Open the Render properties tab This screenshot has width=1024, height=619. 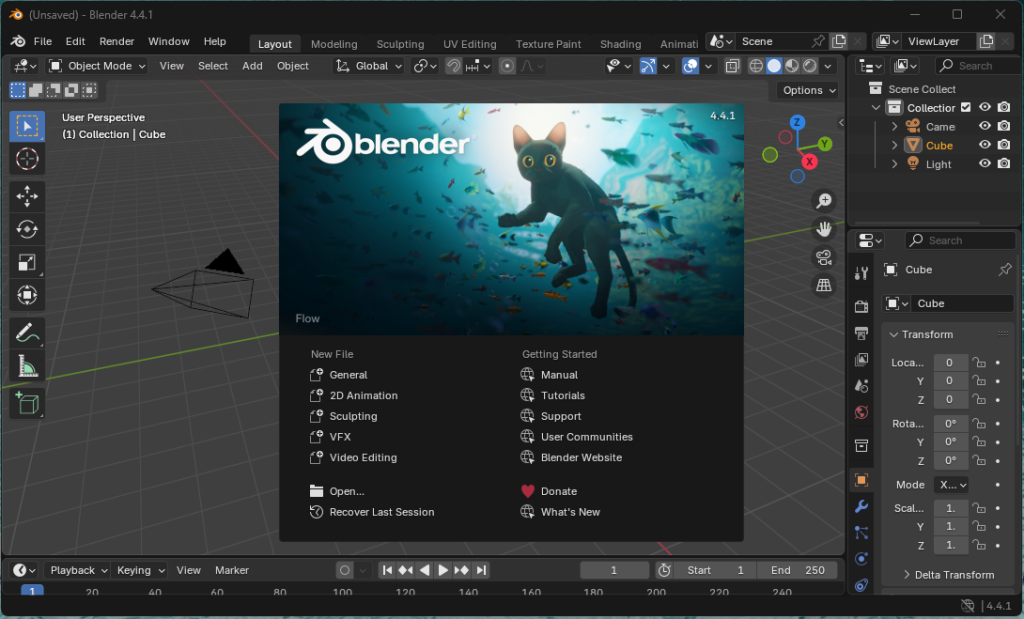861,306
